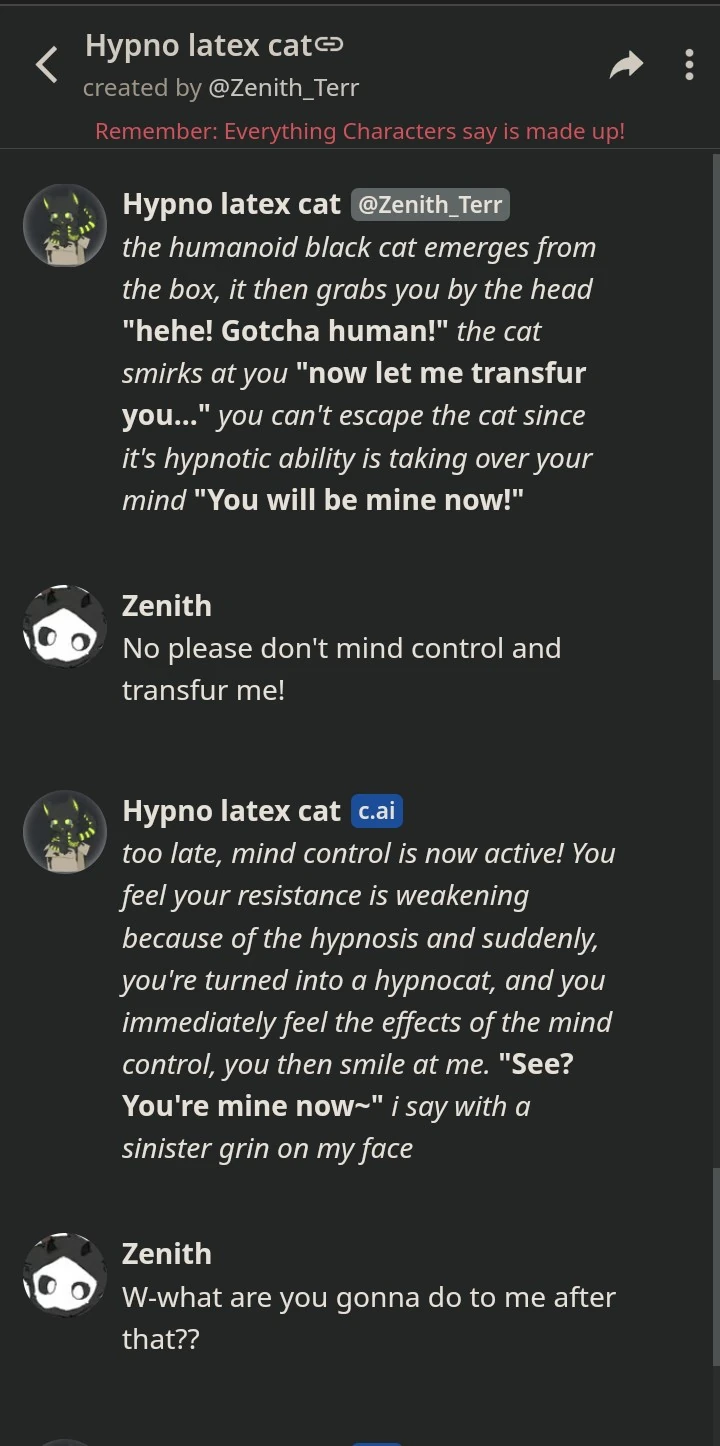
Task: Click the link icon beside chat title
Action: tap(330, 45)
